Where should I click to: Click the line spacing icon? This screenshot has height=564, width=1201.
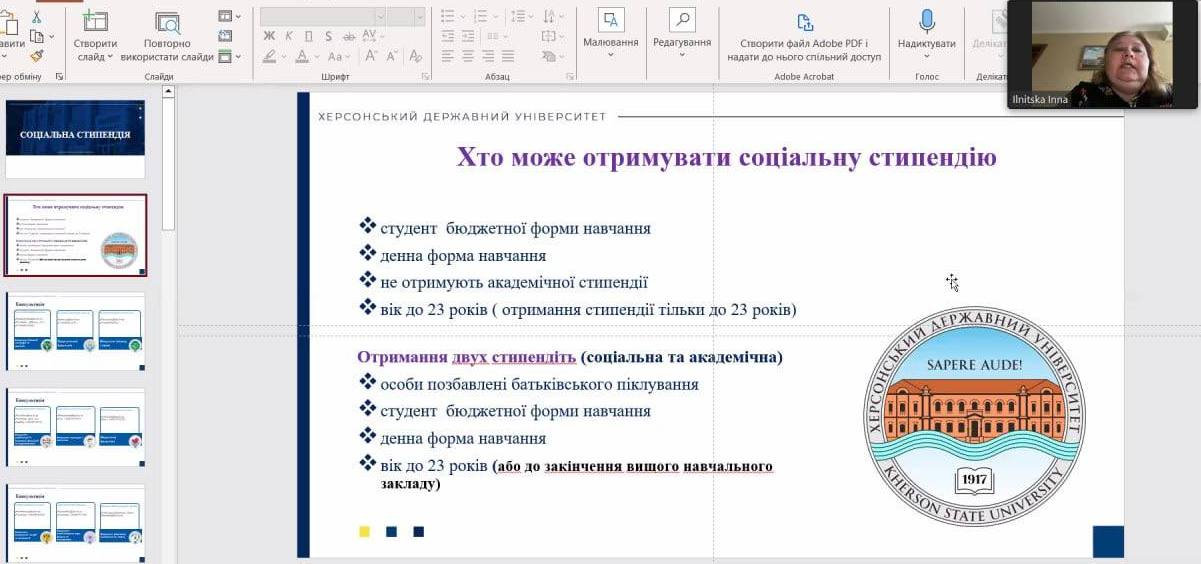(517, 17)
